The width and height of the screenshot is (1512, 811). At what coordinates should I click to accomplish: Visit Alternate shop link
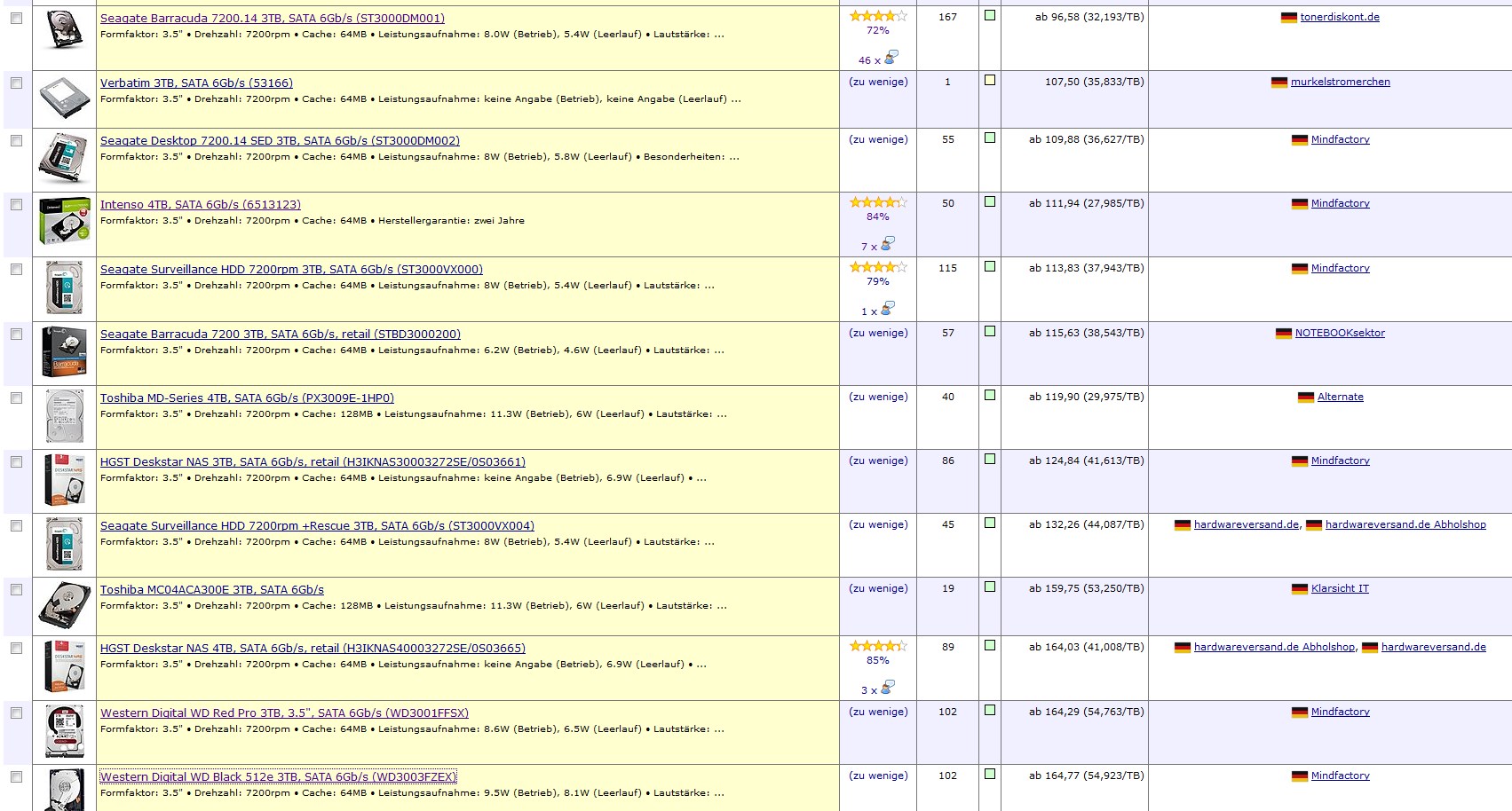(1341, 398)
